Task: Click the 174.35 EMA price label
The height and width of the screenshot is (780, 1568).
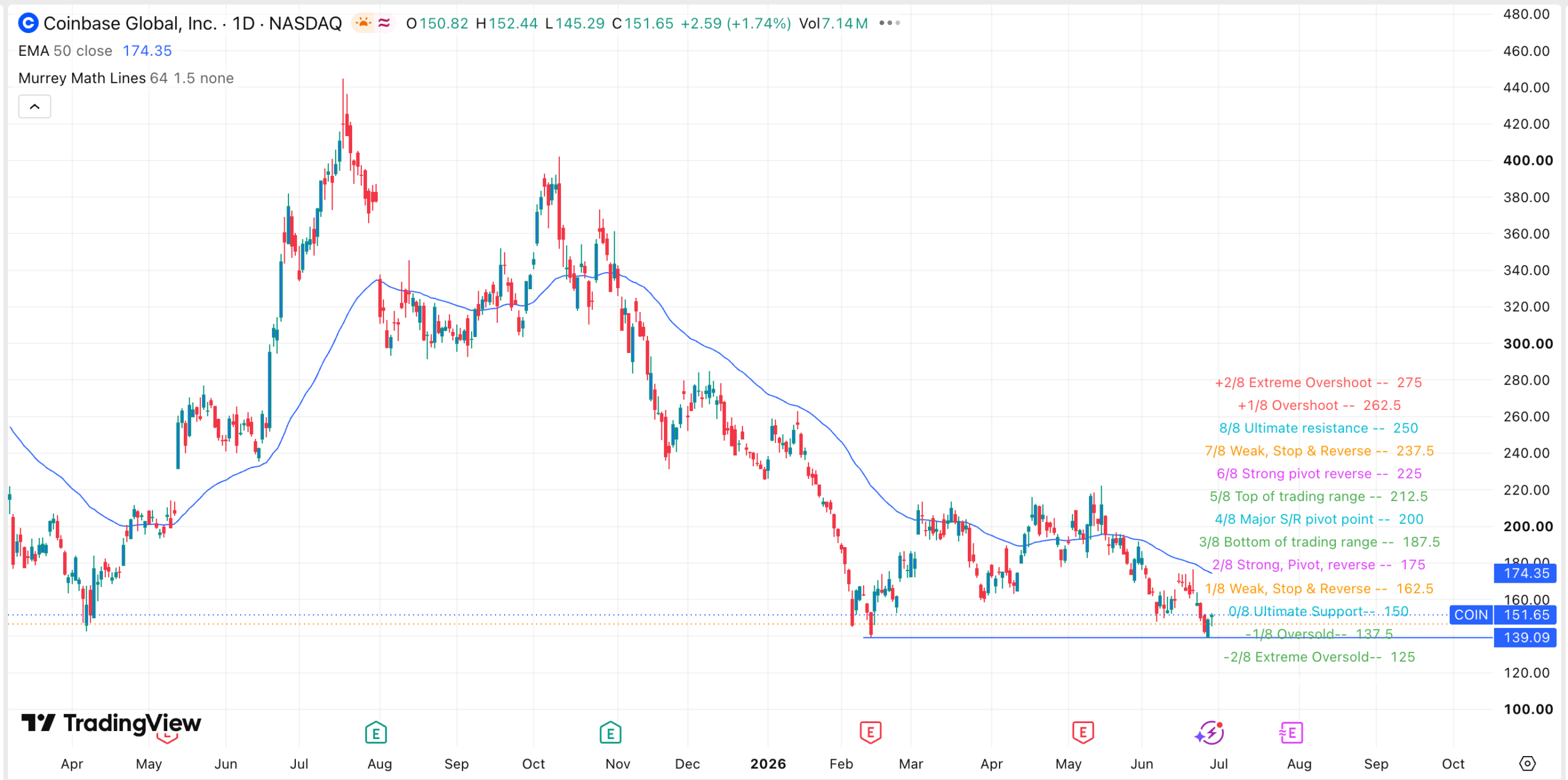Action: [x=1525, y=574]
